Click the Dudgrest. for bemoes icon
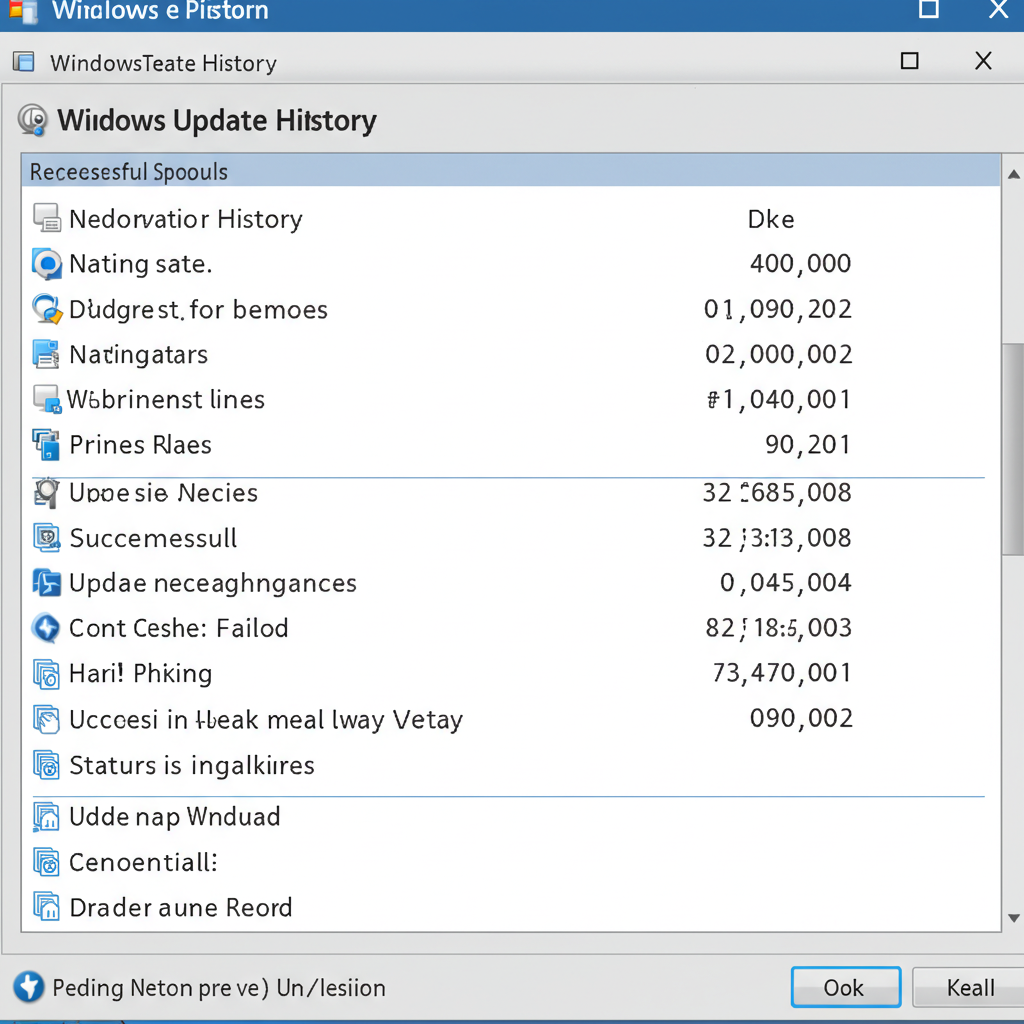Viewport: 1024px width, 1024px height. point(47,309)
